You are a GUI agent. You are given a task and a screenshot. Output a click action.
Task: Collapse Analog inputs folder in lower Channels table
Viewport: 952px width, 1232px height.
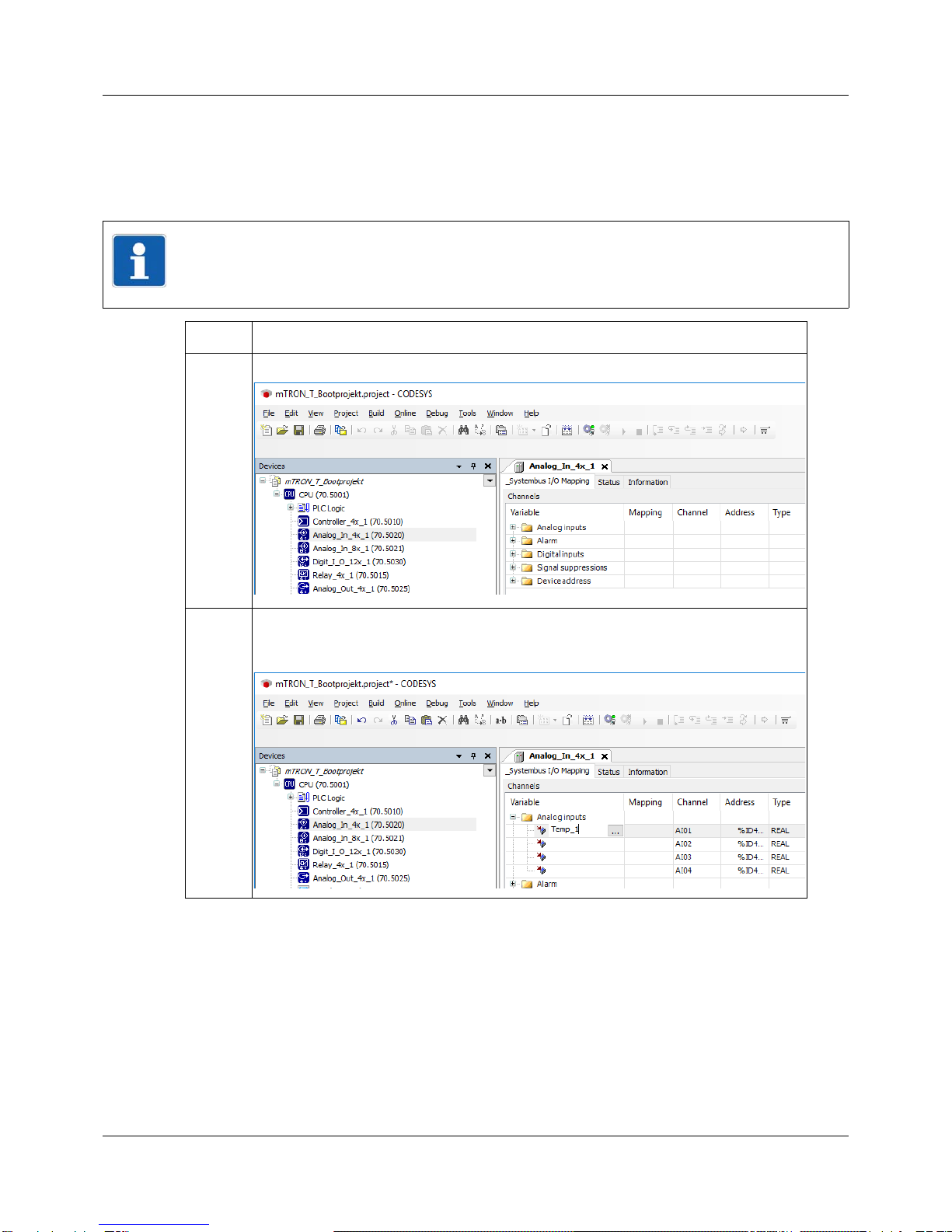point(513,817)
